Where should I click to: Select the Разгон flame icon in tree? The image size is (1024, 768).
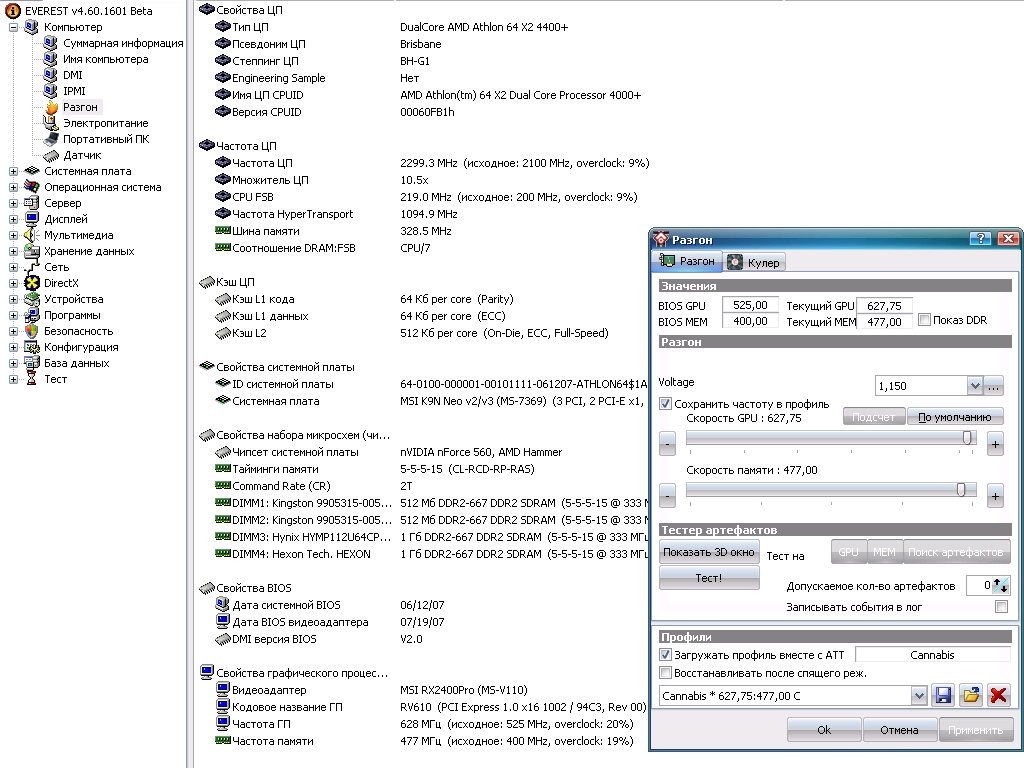[52, 107]
